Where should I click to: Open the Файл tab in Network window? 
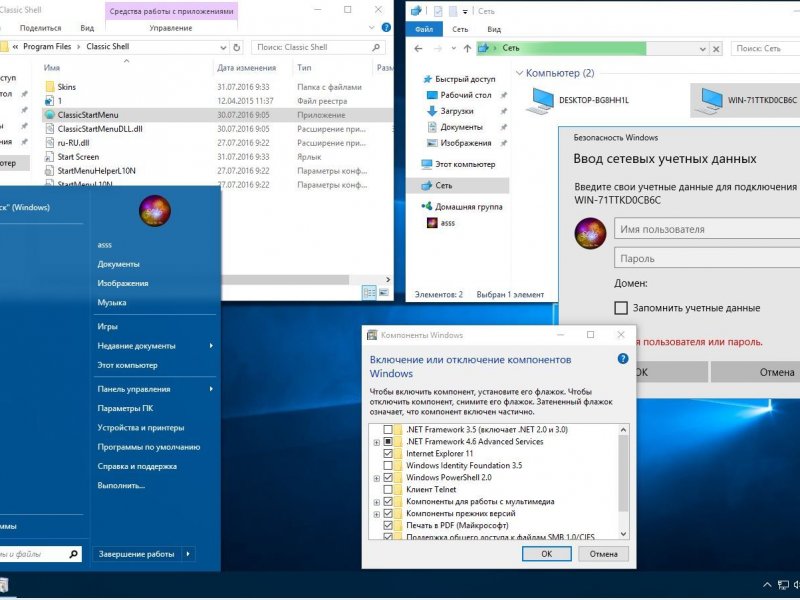pyautogui.click(x=424, y=29)
